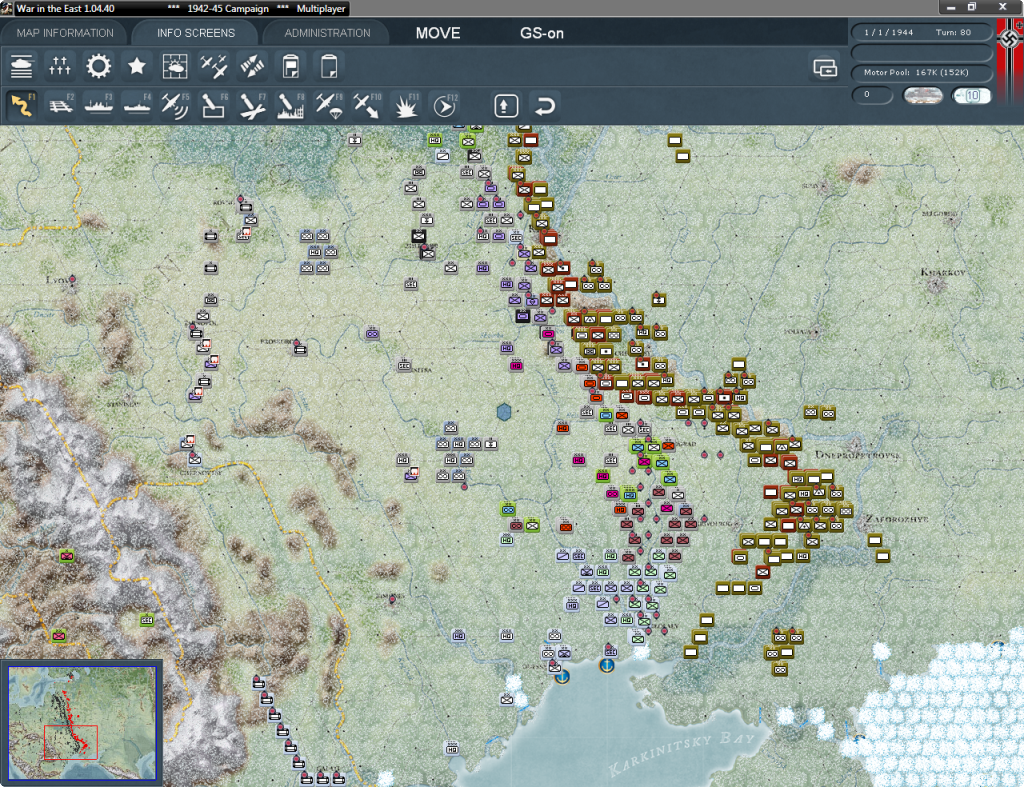Click the Lvov city label

click(x=57, y=280)
